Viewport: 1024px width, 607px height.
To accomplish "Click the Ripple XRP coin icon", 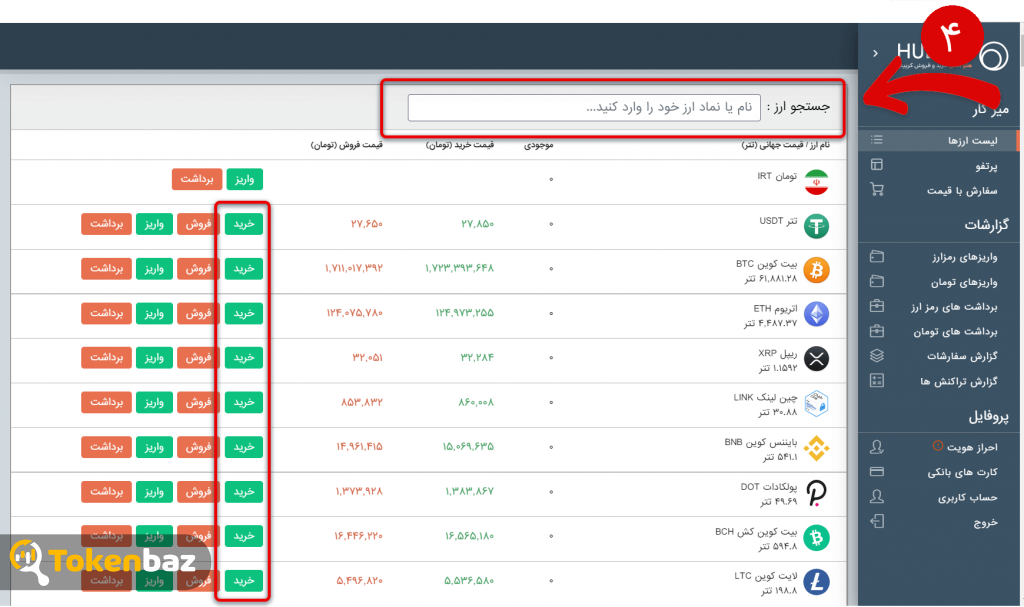I will (816, 359).
